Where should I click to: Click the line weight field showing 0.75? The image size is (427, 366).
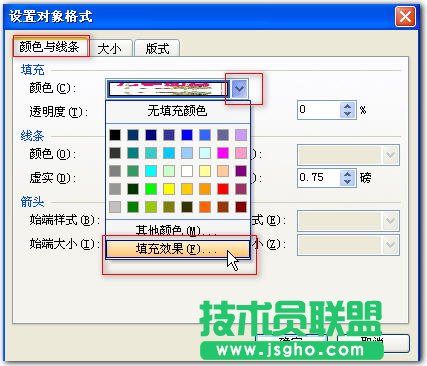click(x=319, y=177)
